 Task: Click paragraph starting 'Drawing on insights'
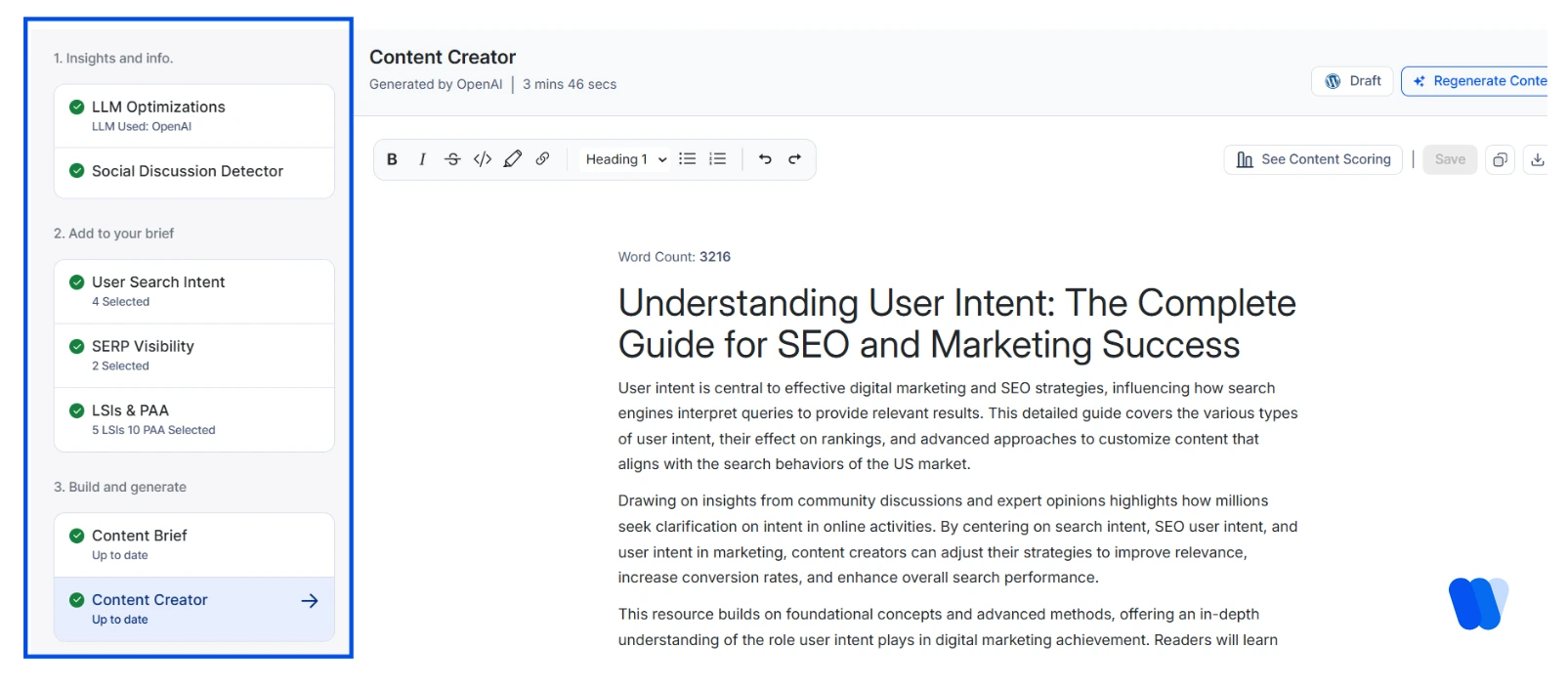pyautogui.click(x=957, y=539)
